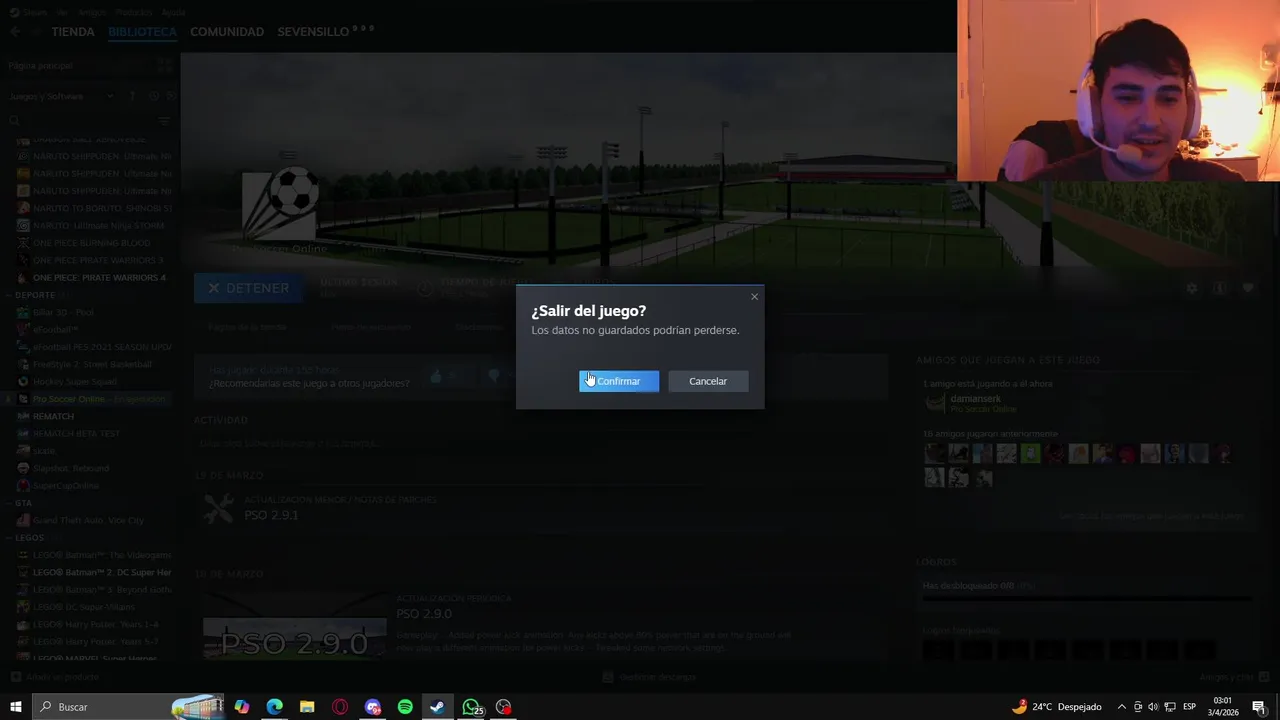Click the library search magnifier icon

pyautogui.click(x=14, y=120)
